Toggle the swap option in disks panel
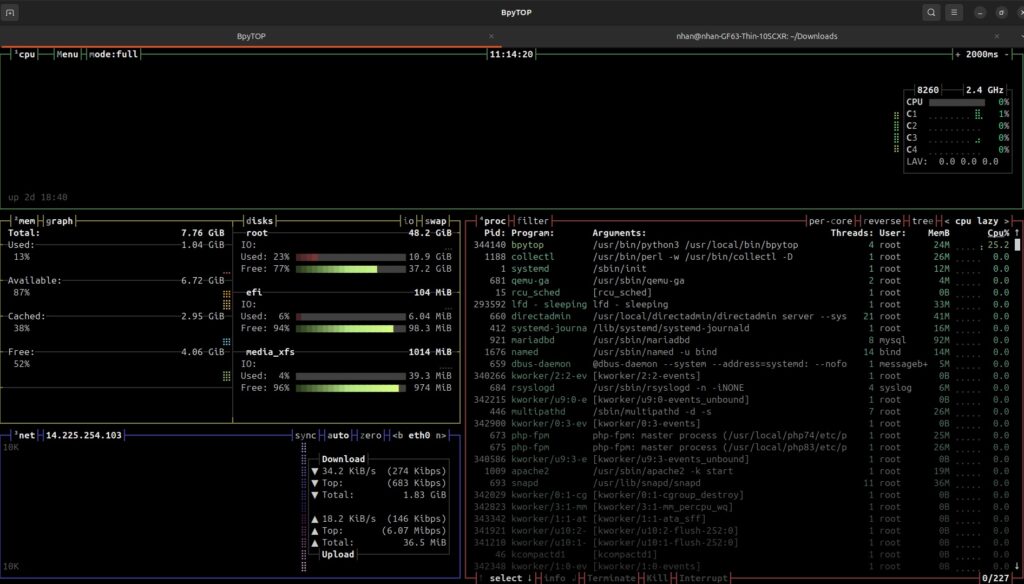 437,220
